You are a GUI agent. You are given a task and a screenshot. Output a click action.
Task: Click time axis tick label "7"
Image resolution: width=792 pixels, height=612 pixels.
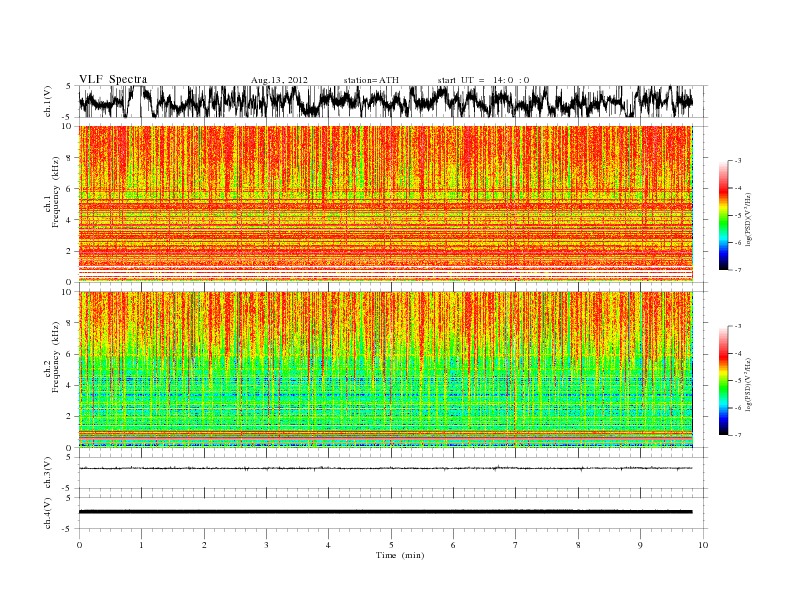click(516, 545)
